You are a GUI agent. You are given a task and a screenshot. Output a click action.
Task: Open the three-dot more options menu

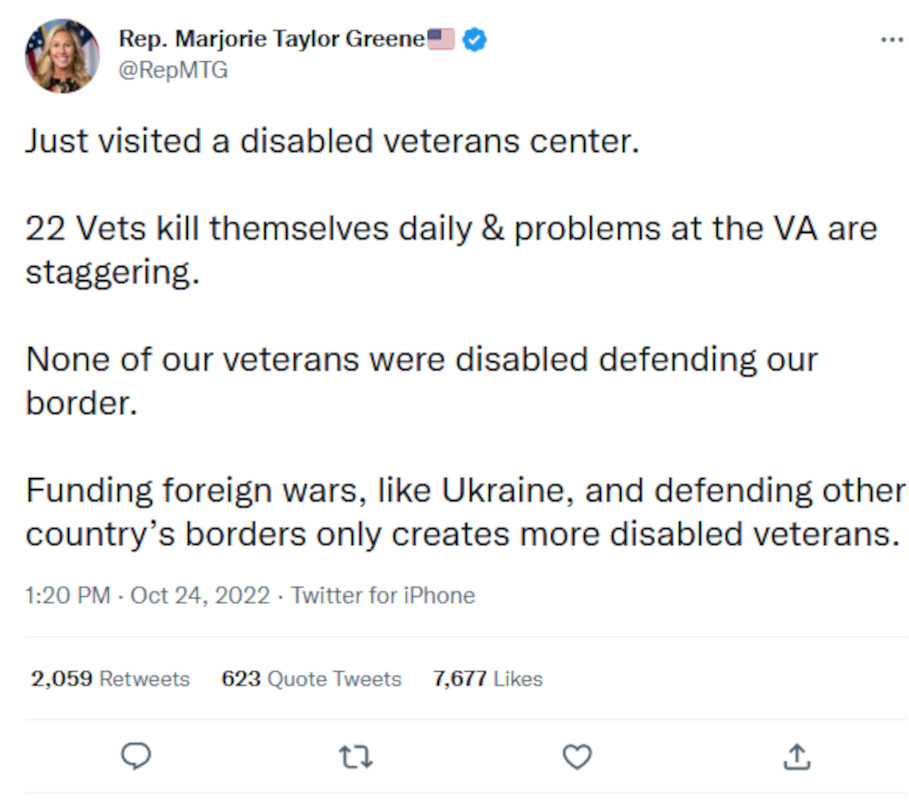891,40
